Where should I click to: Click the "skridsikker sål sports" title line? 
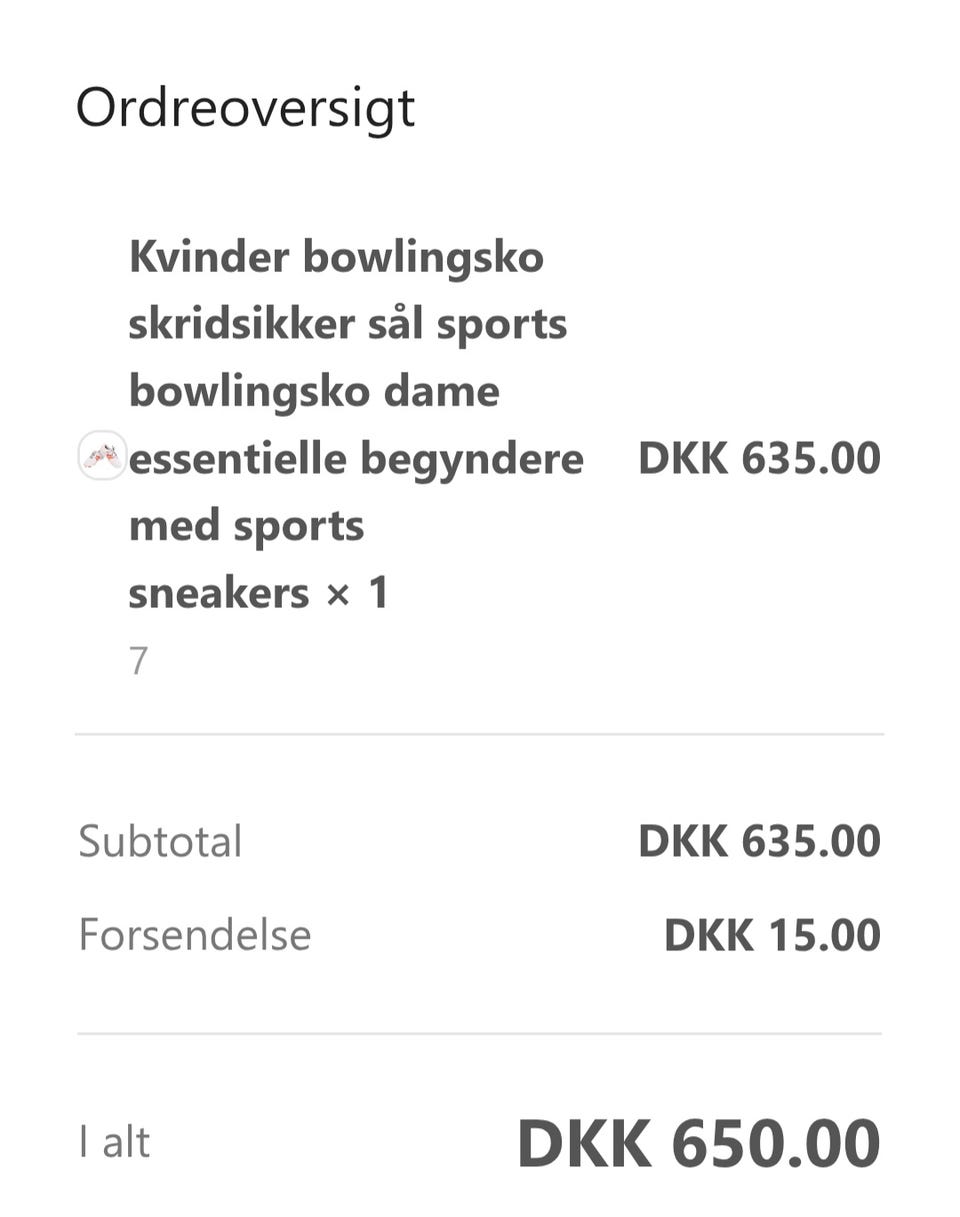coord(347,324)
